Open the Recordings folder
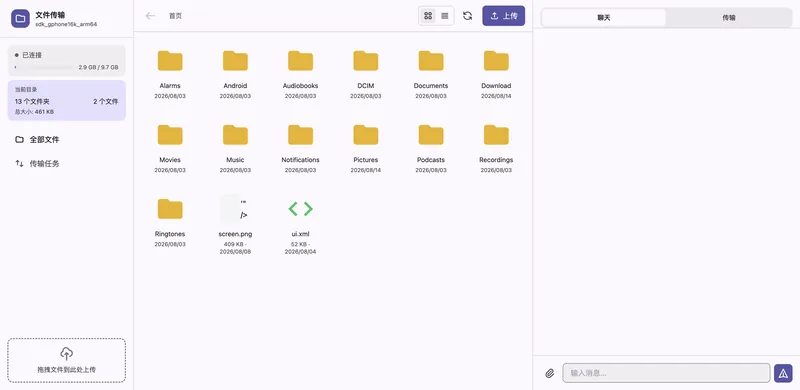This screenshot has height=390, width=800. tap(496, 135)
